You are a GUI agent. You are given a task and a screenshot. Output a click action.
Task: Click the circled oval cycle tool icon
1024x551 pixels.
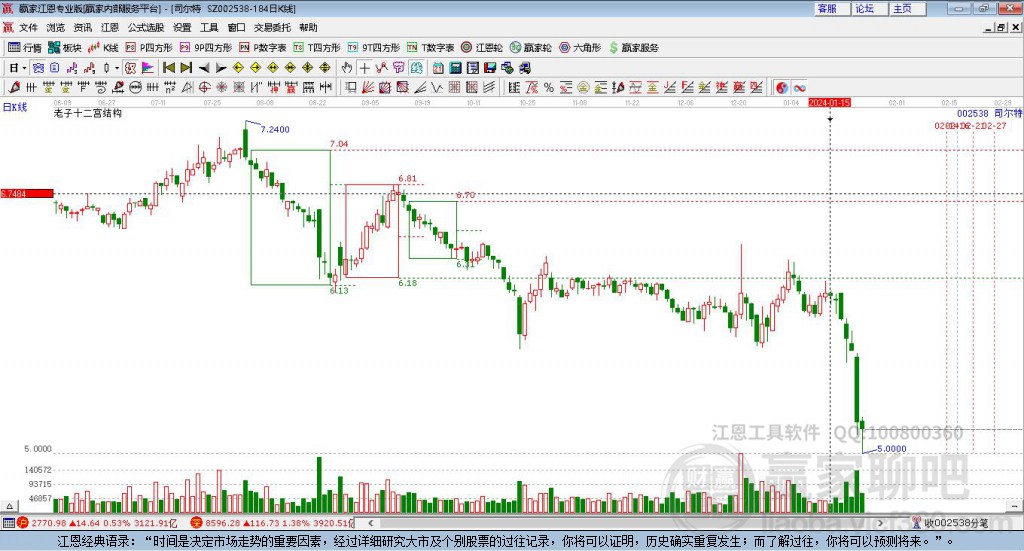(136, 87)
